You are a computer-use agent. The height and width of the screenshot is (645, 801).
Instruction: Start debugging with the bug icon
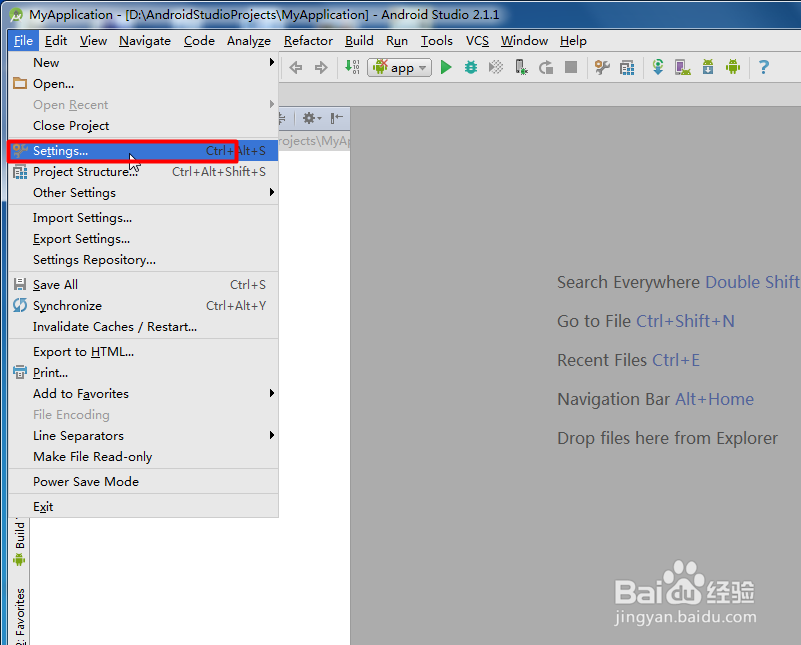[x=470, y=67]
